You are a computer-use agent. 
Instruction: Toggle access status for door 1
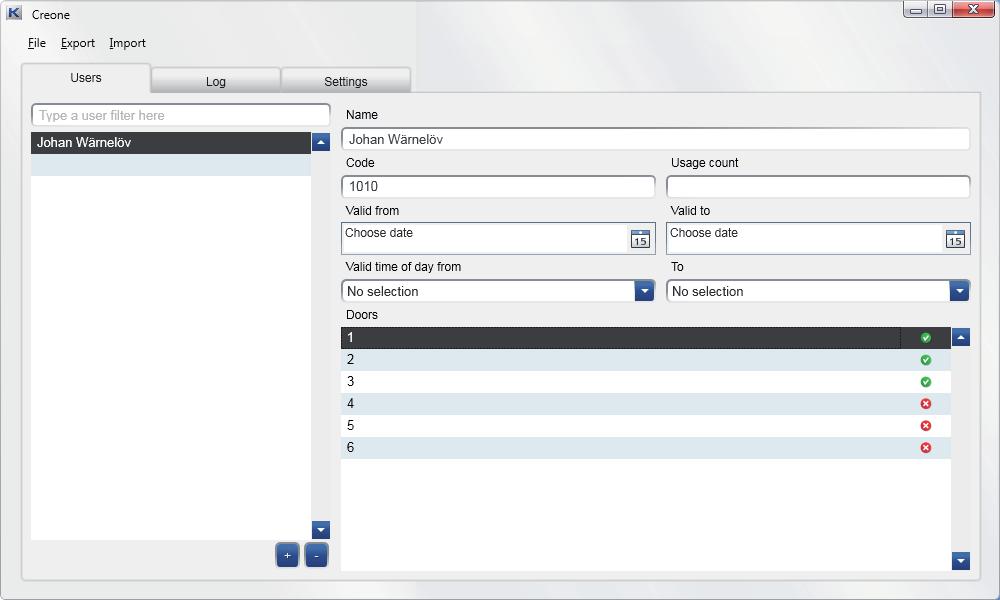(x=925, y=338)
